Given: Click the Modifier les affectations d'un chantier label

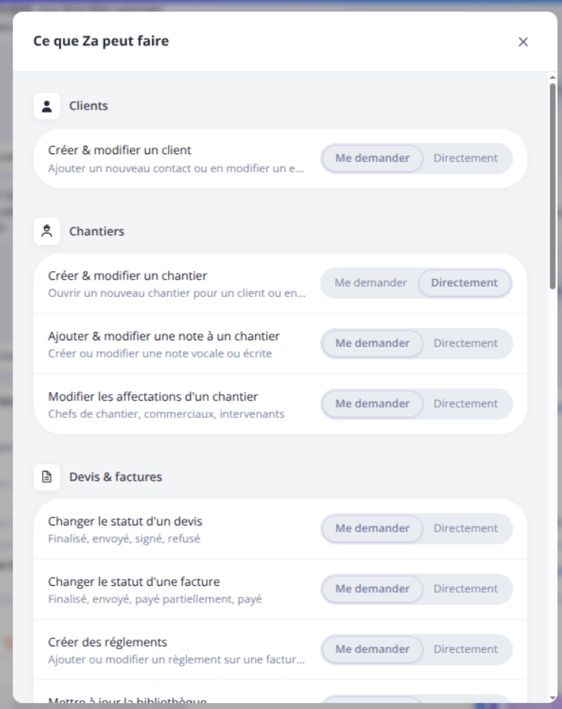Looking at the screenshot, I should pos(153,397).
